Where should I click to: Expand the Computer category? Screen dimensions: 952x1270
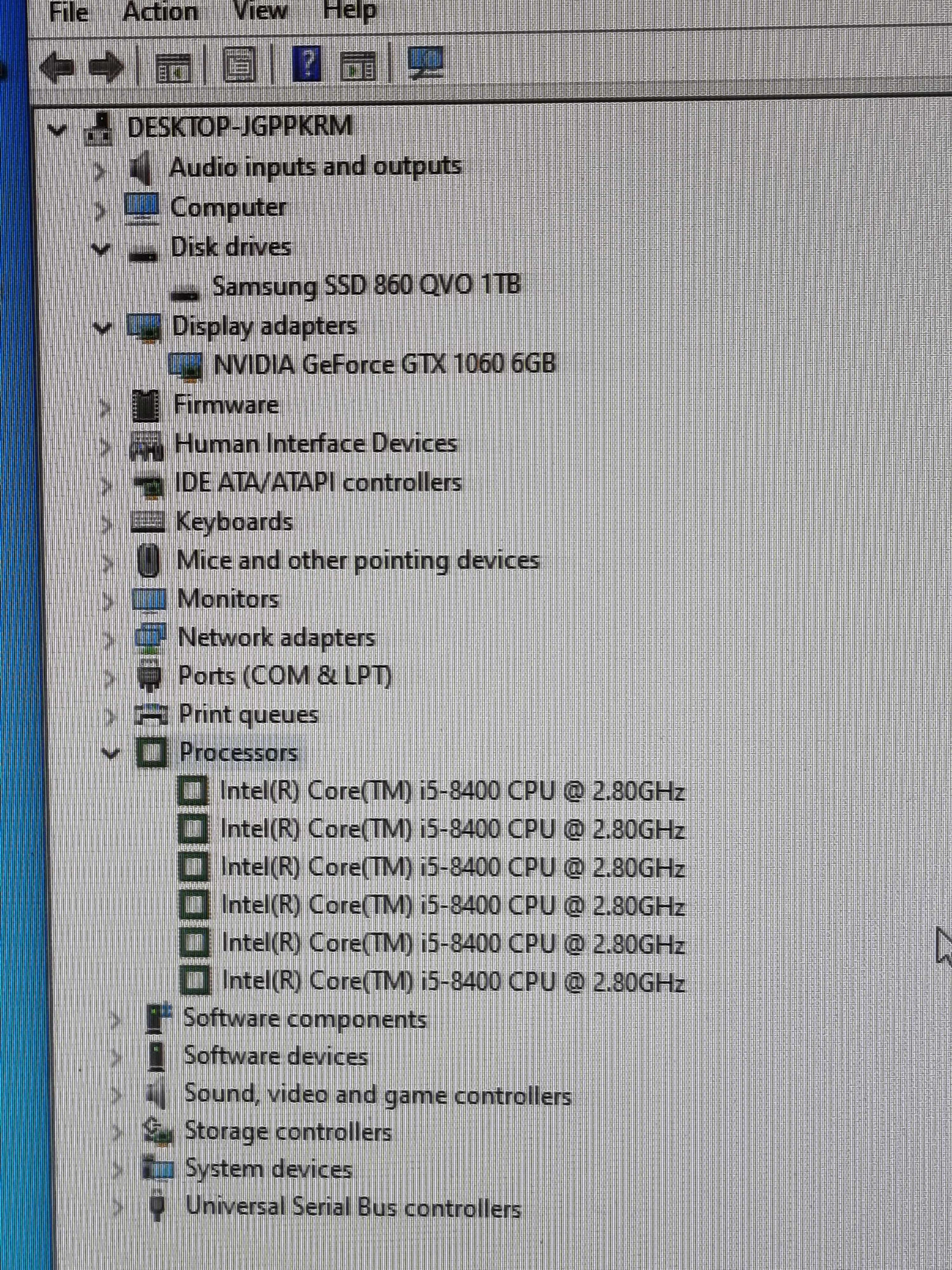(x=100, y=211)
